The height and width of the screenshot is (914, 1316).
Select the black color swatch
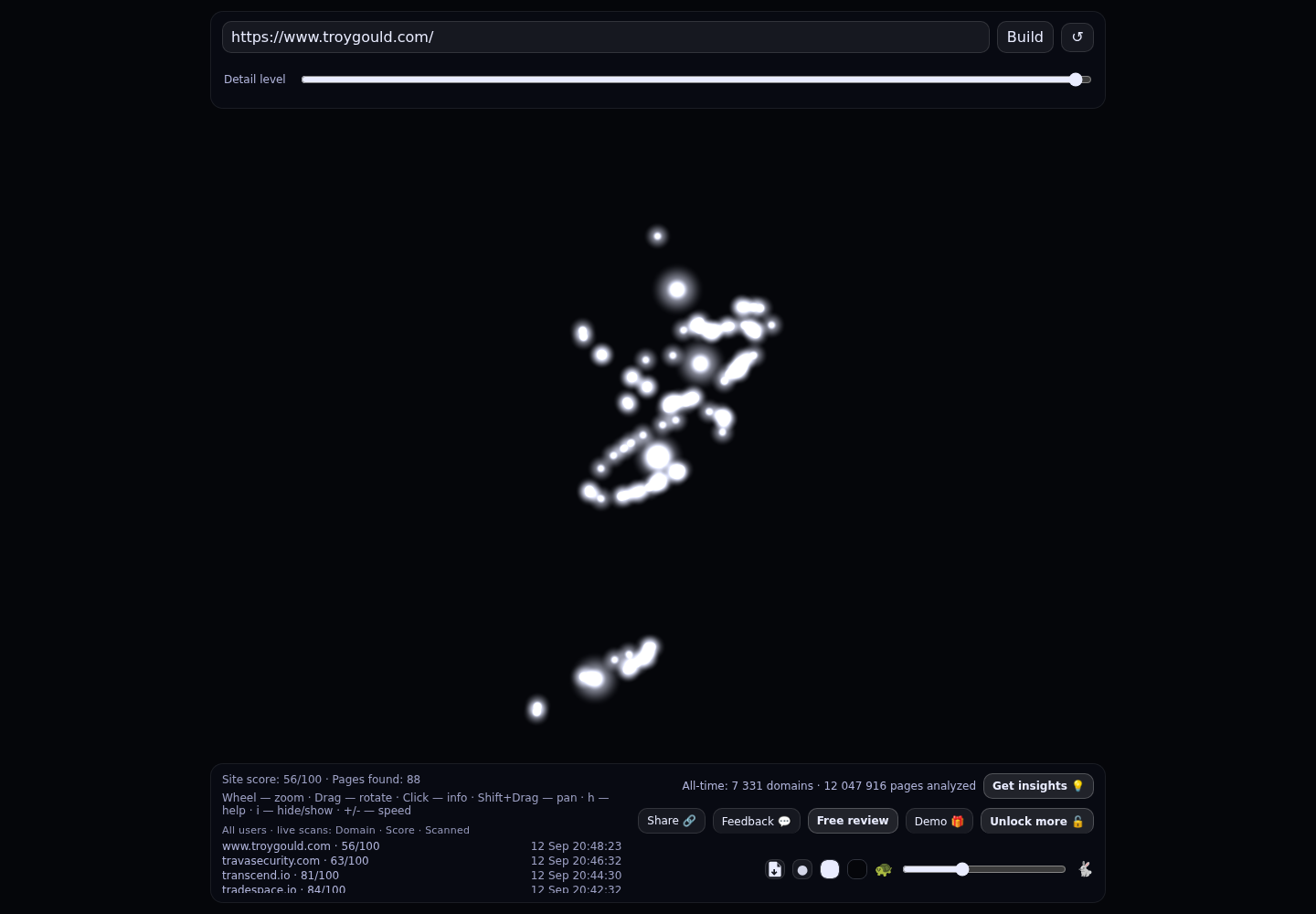(857, 869)
